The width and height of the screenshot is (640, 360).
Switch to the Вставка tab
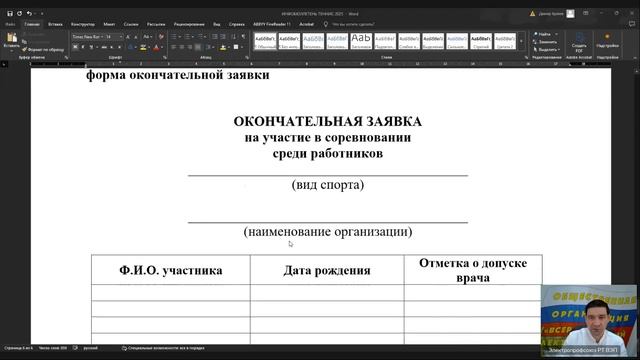tap(55, 24)
